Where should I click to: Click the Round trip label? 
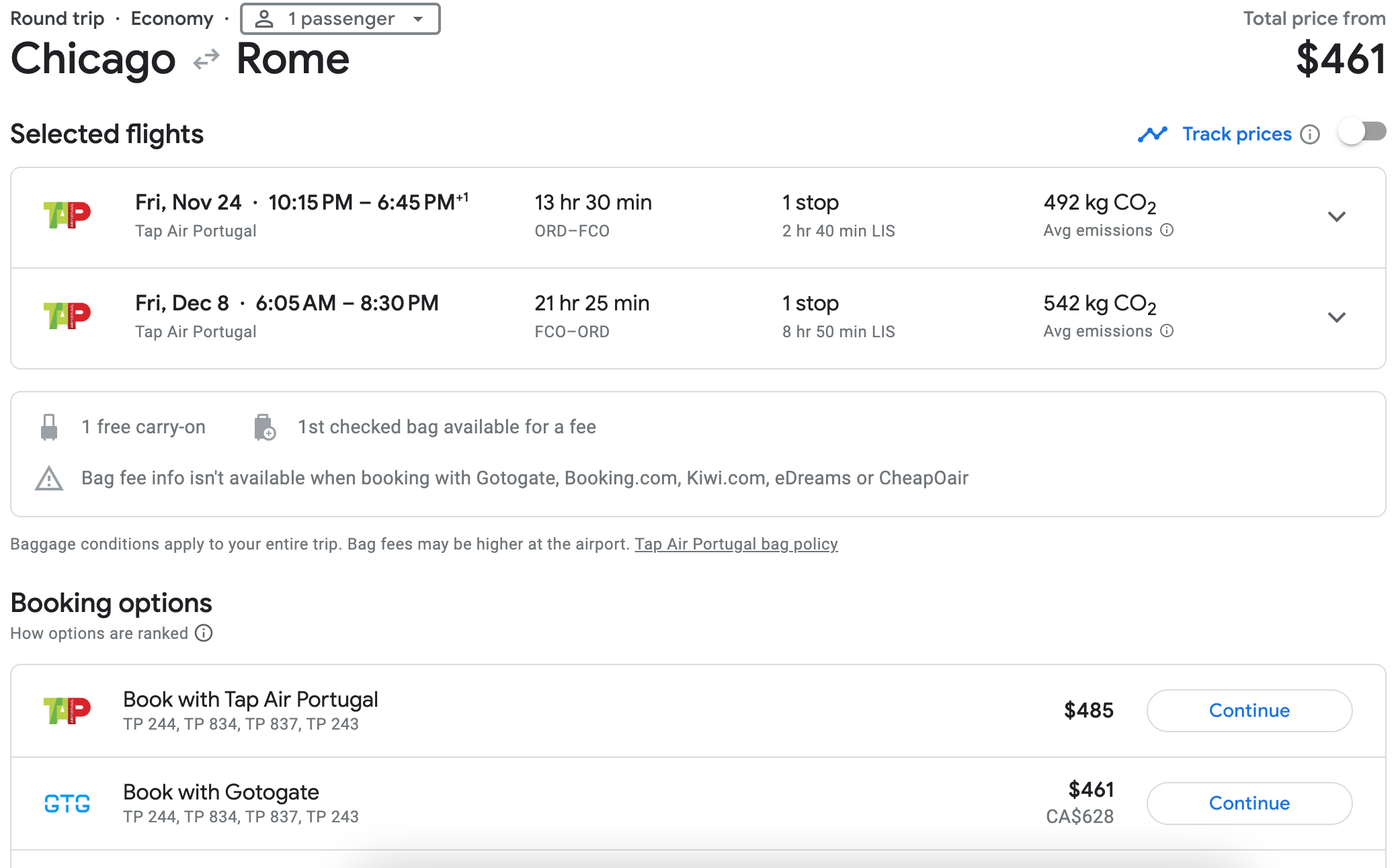[57, 19]
